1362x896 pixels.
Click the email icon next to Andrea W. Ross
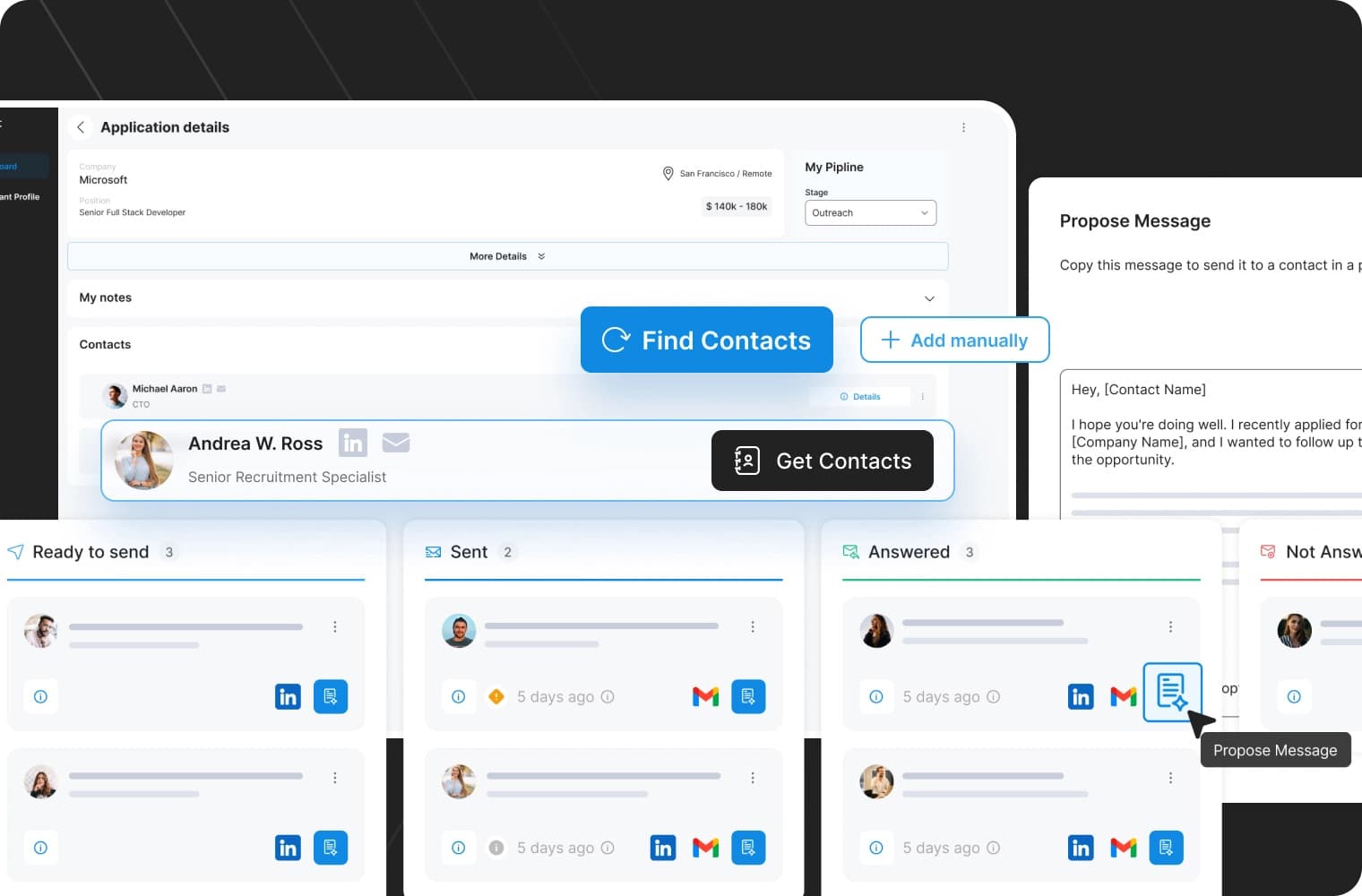[x=395, y=442]
